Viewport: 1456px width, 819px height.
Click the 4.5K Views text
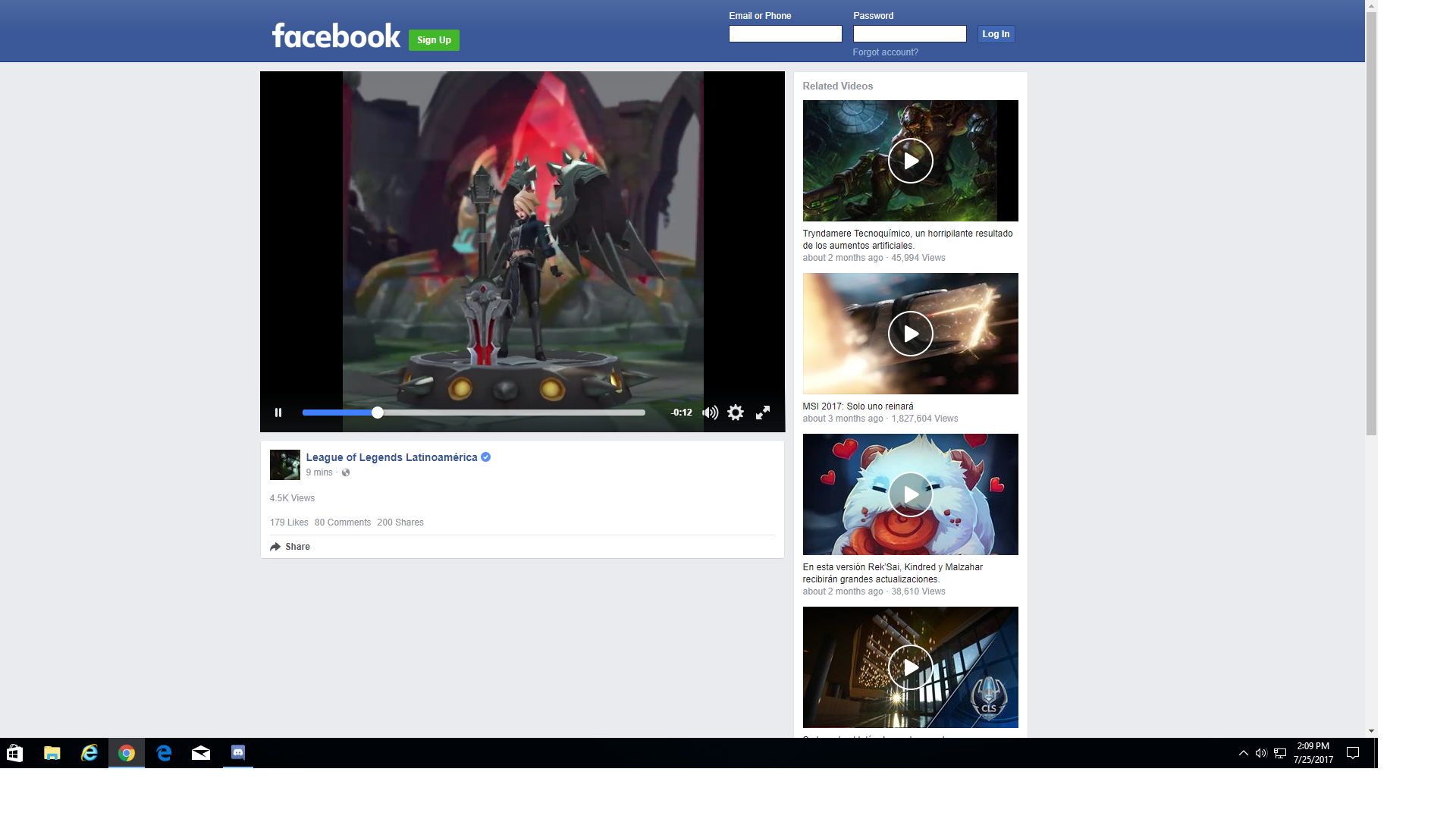point(292,498)
